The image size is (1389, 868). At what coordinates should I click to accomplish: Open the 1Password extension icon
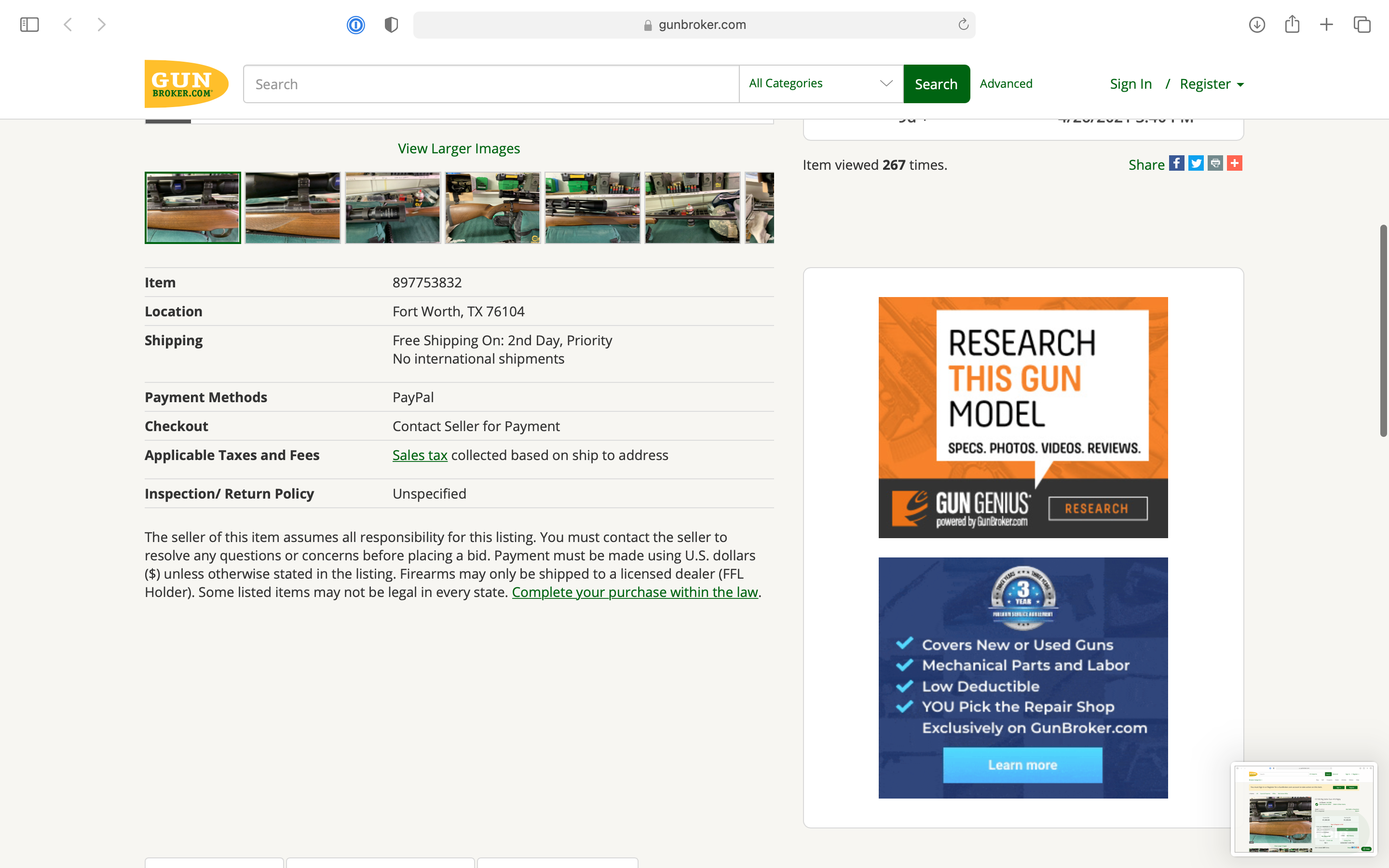tap(355, 25)
